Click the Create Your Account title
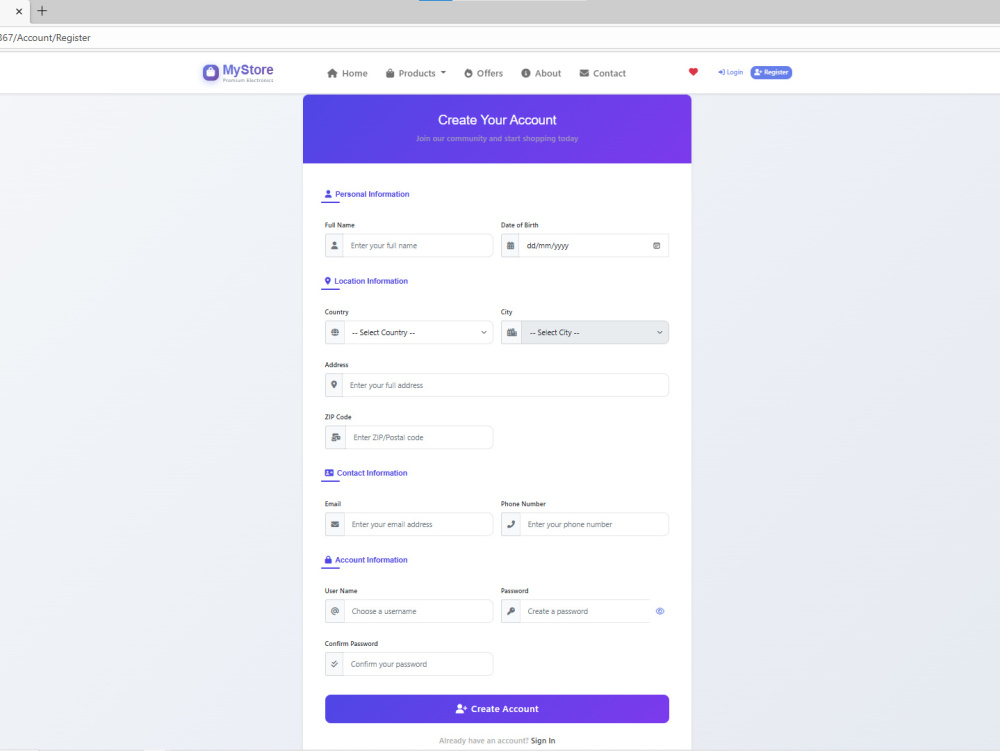This screenshot has width=1000, height=751. pyautogui.click(x=497, y=120)
